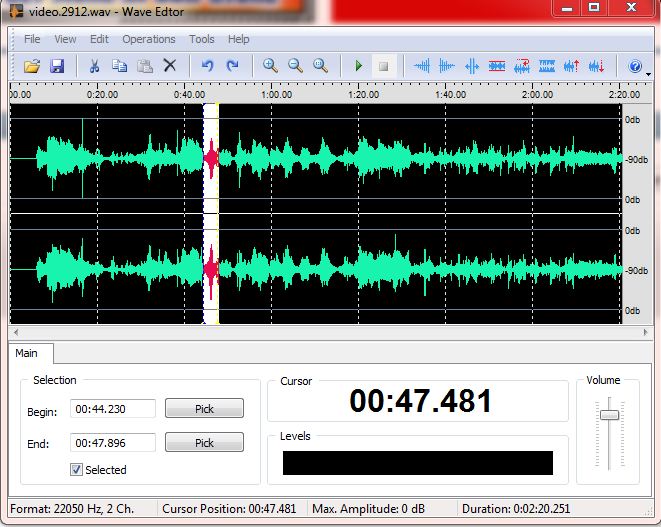Expand the toolbar options arrow
Image resolution: width=661 pixels, height=527 pixels.
648,74
